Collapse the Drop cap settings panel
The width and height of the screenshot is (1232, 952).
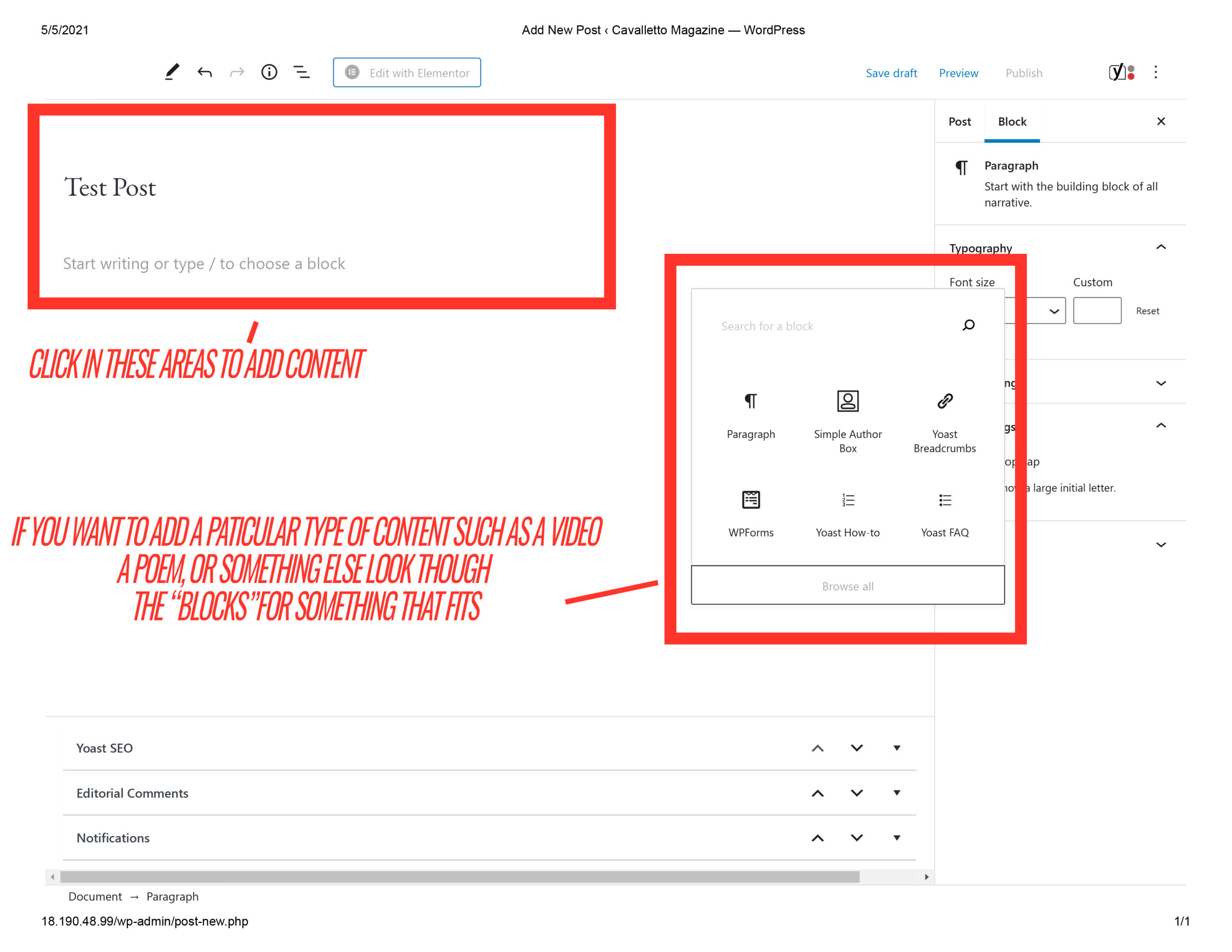tap(1161, 426)
